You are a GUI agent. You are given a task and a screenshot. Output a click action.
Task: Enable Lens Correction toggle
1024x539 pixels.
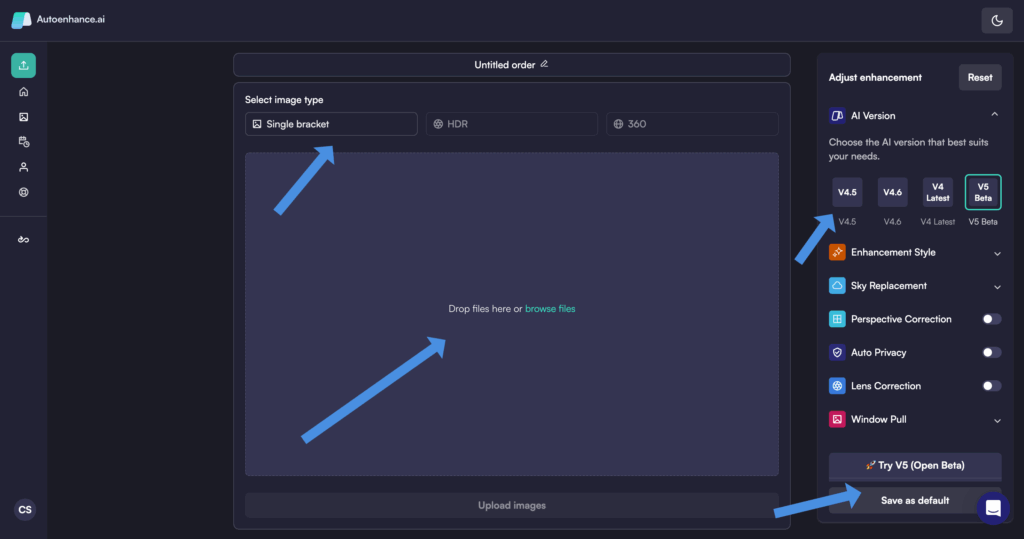[991, 386]
